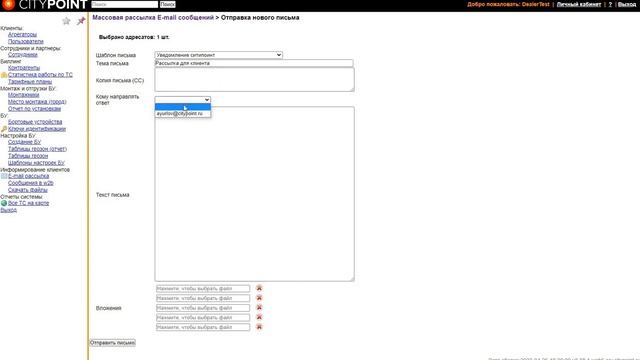640x360 pixels.
Task: Open the Создание БУ sidebar link
Action: [x=24, y=142]
